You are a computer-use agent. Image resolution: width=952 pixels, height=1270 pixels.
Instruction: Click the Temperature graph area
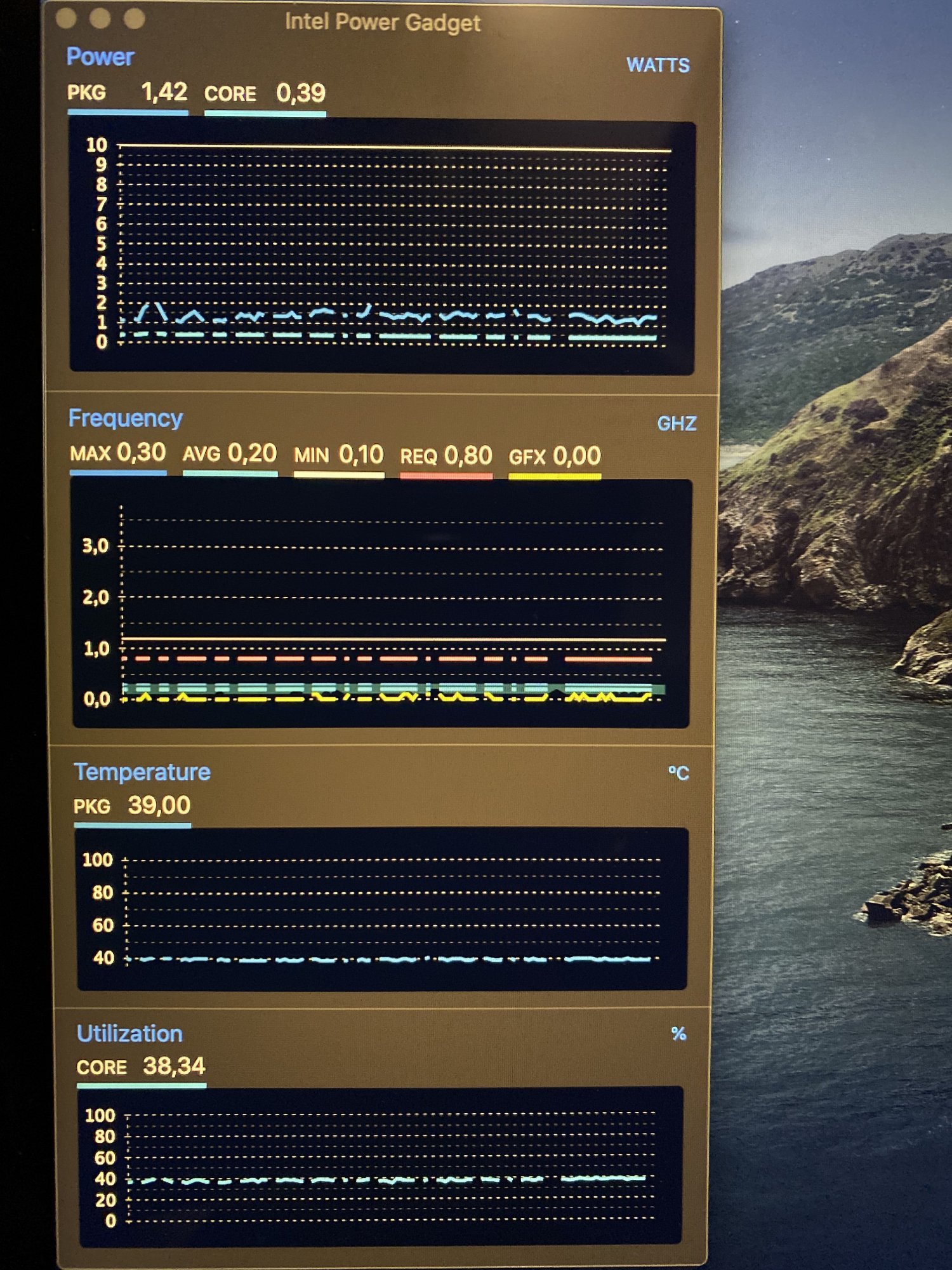click(381, 909)
